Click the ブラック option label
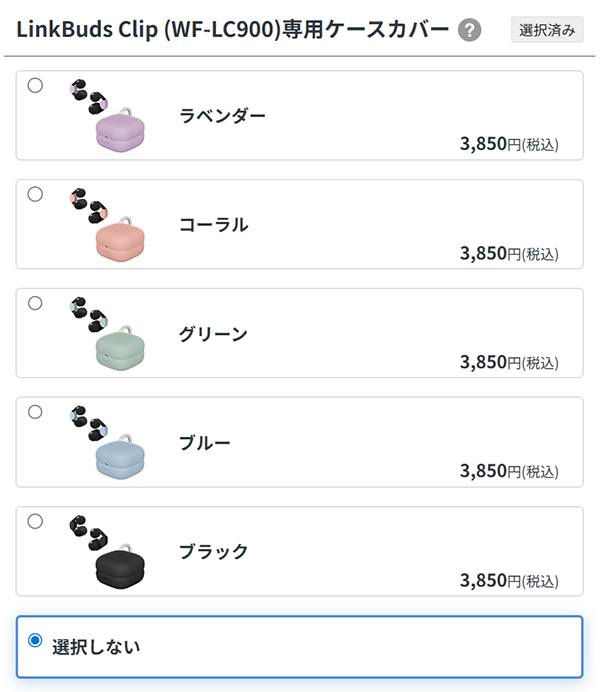Image resolution: width=600 pixels, height=692 pixels. click(213, 551)
